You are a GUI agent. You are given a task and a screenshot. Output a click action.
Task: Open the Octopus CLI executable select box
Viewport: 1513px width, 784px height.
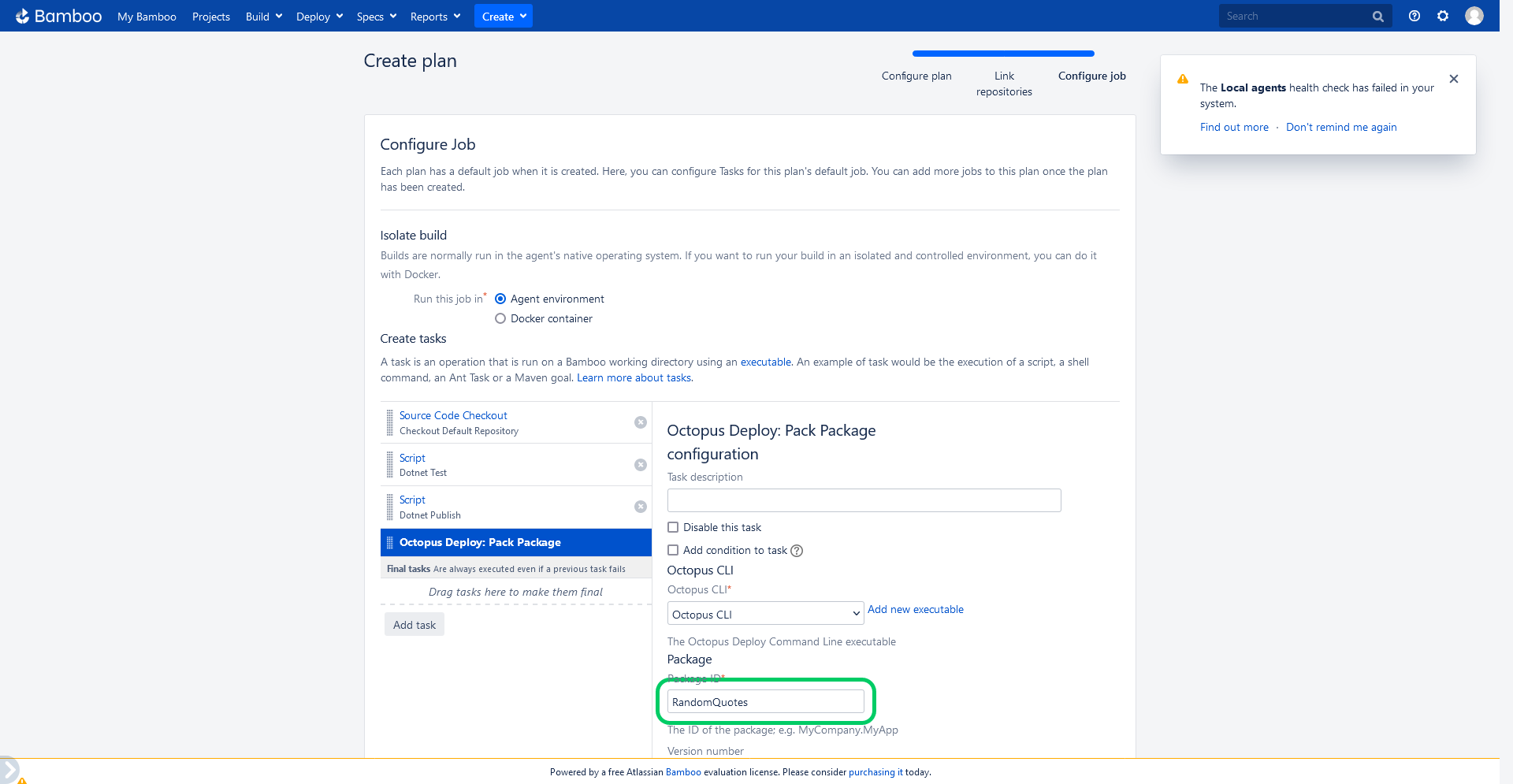click(x=766, y=614)
